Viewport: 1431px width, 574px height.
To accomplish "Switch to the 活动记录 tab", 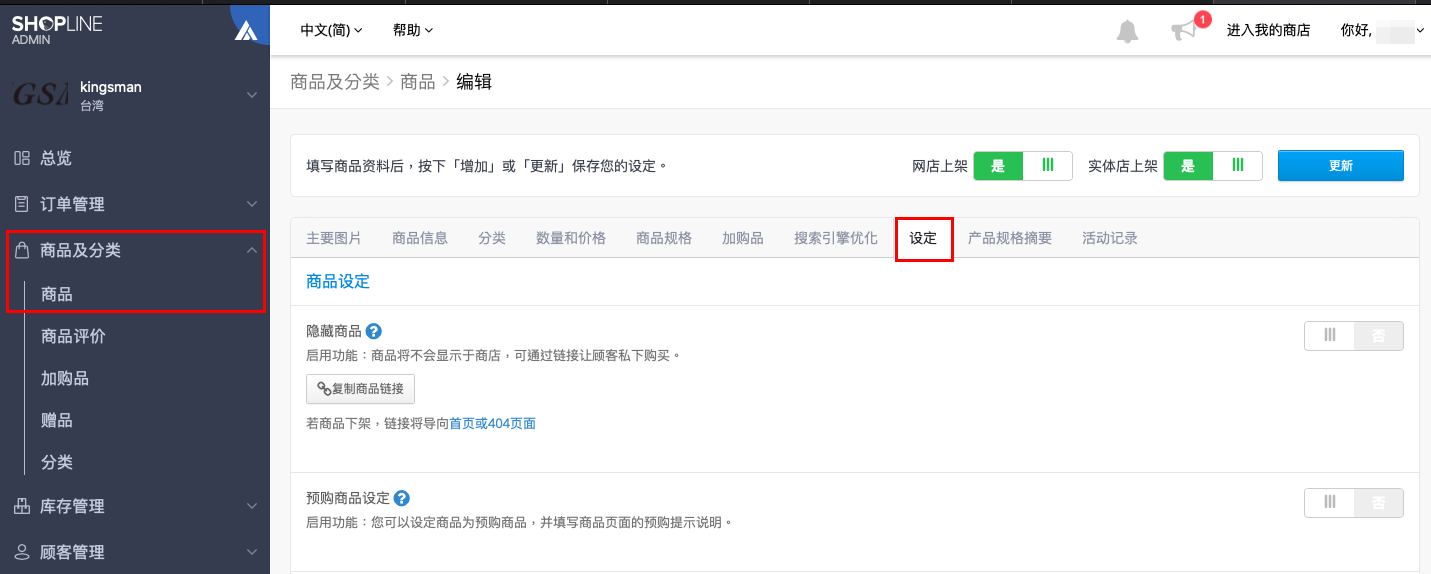I will 1110,238.
